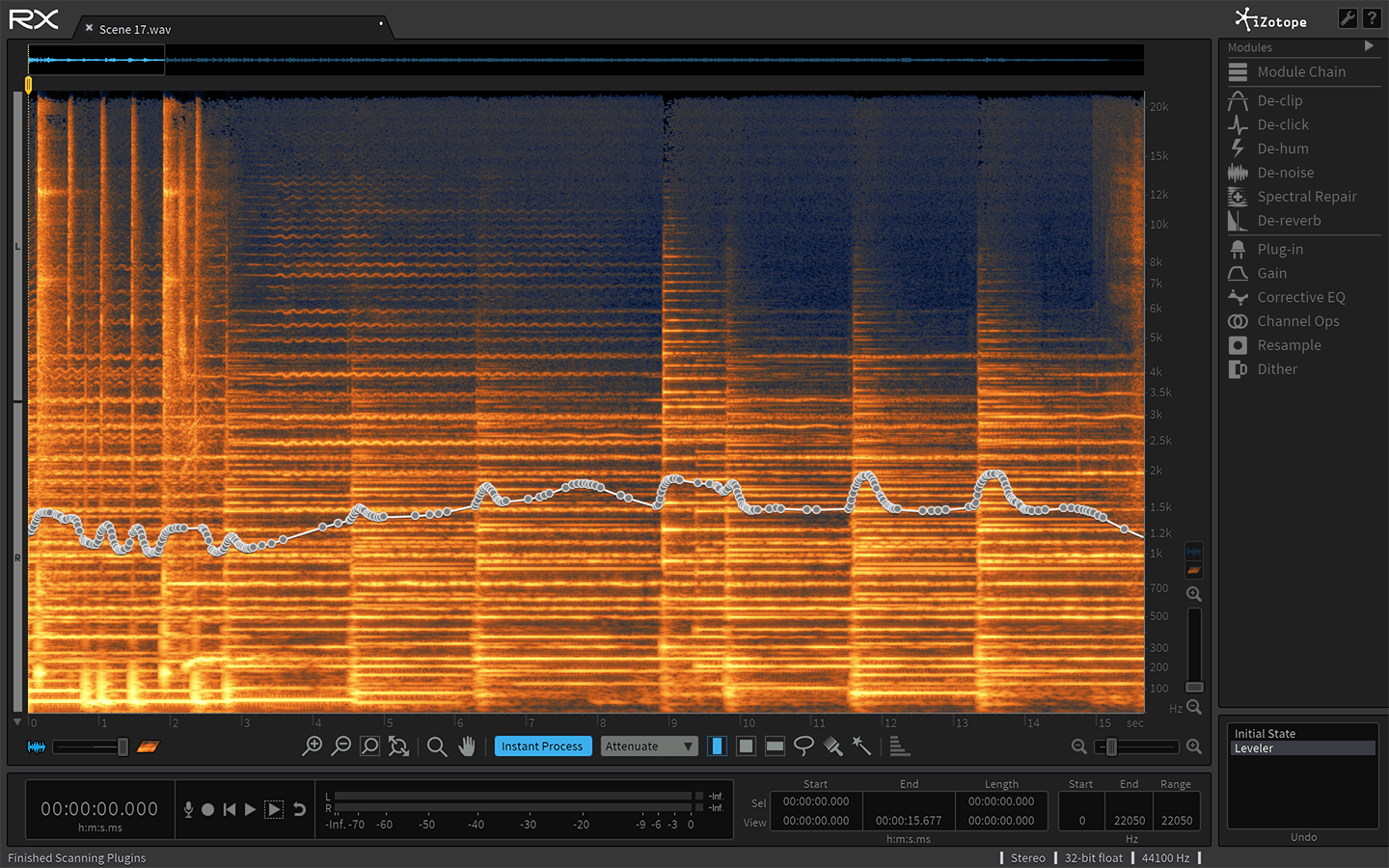
Task: Collapse the channel view triangle below spectrogram
Action: pyautogui.click(x=17, y=722)
